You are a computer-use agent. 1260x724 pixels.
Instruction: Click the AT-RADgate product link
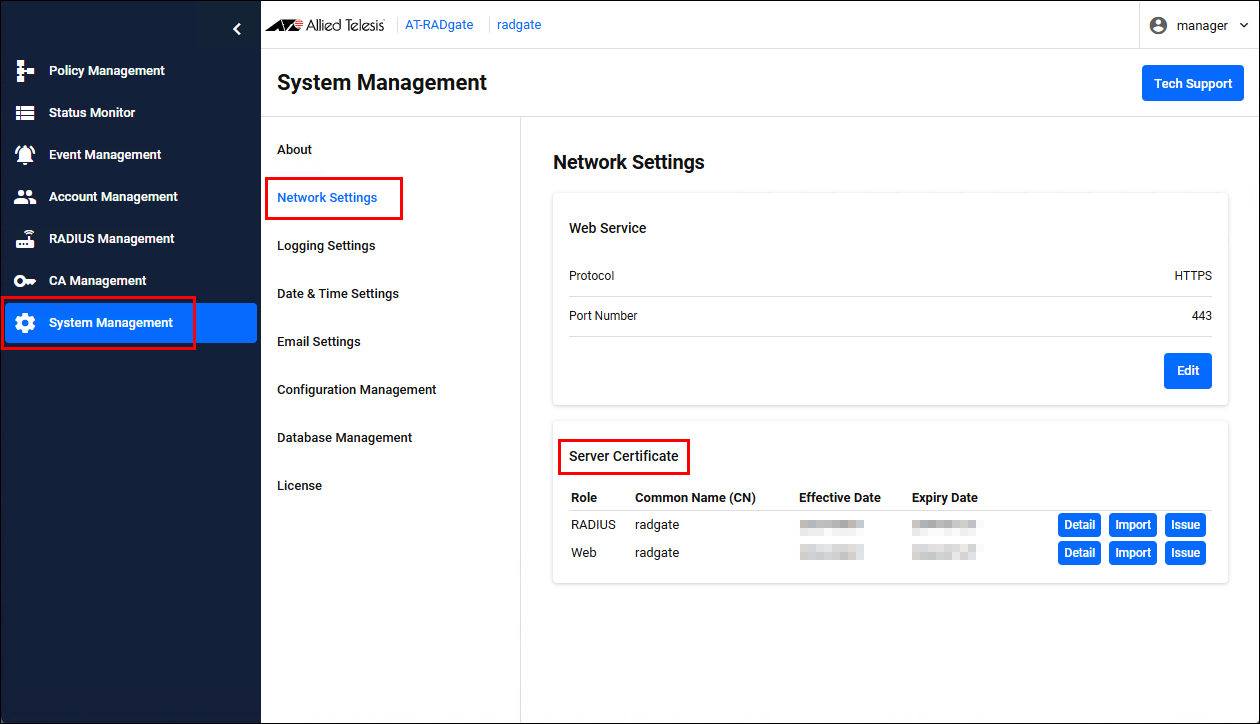point(439,25)
